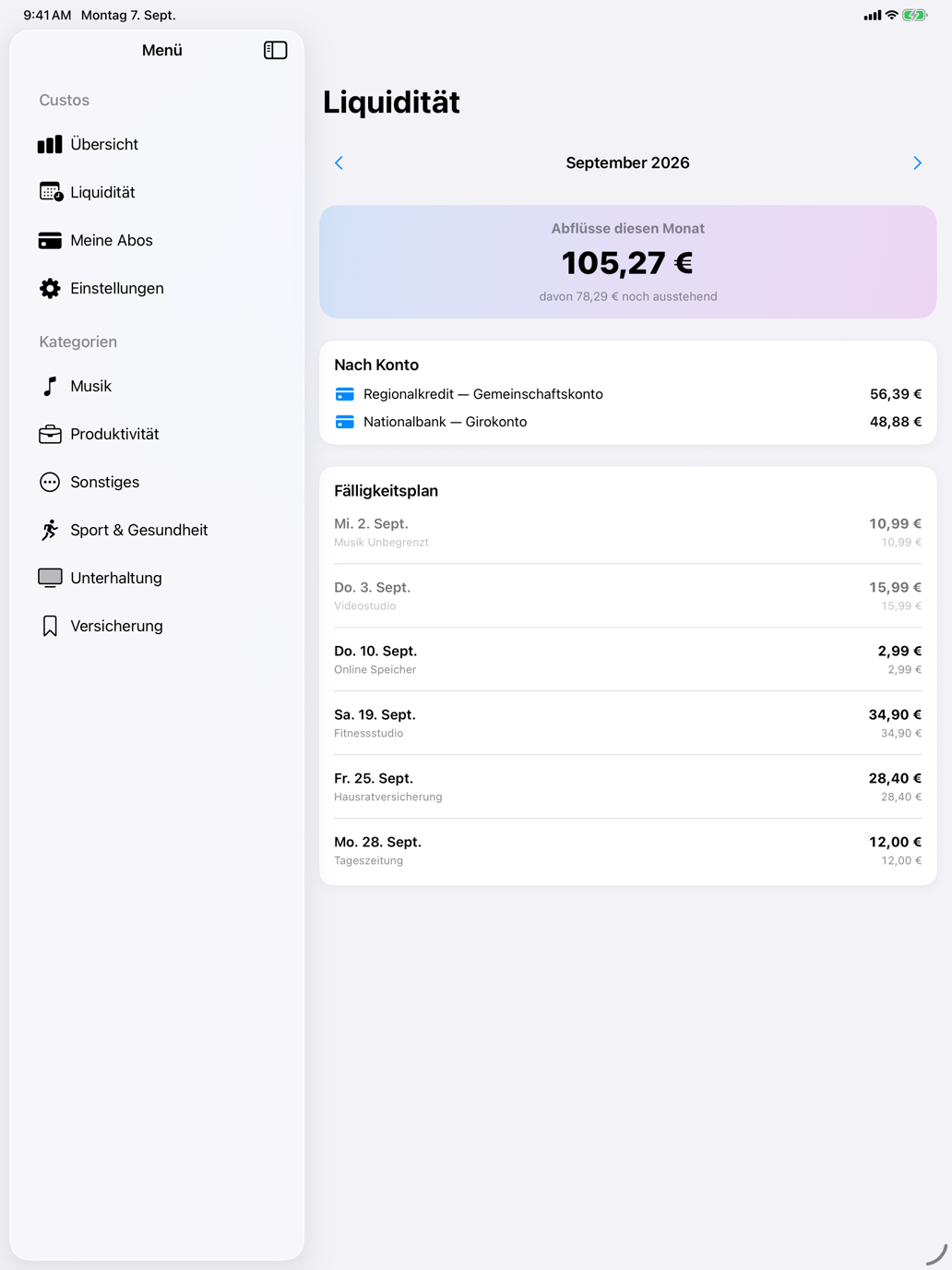
Task: Open Einstellungen in sidebar
Action: (x=157, y=288)
